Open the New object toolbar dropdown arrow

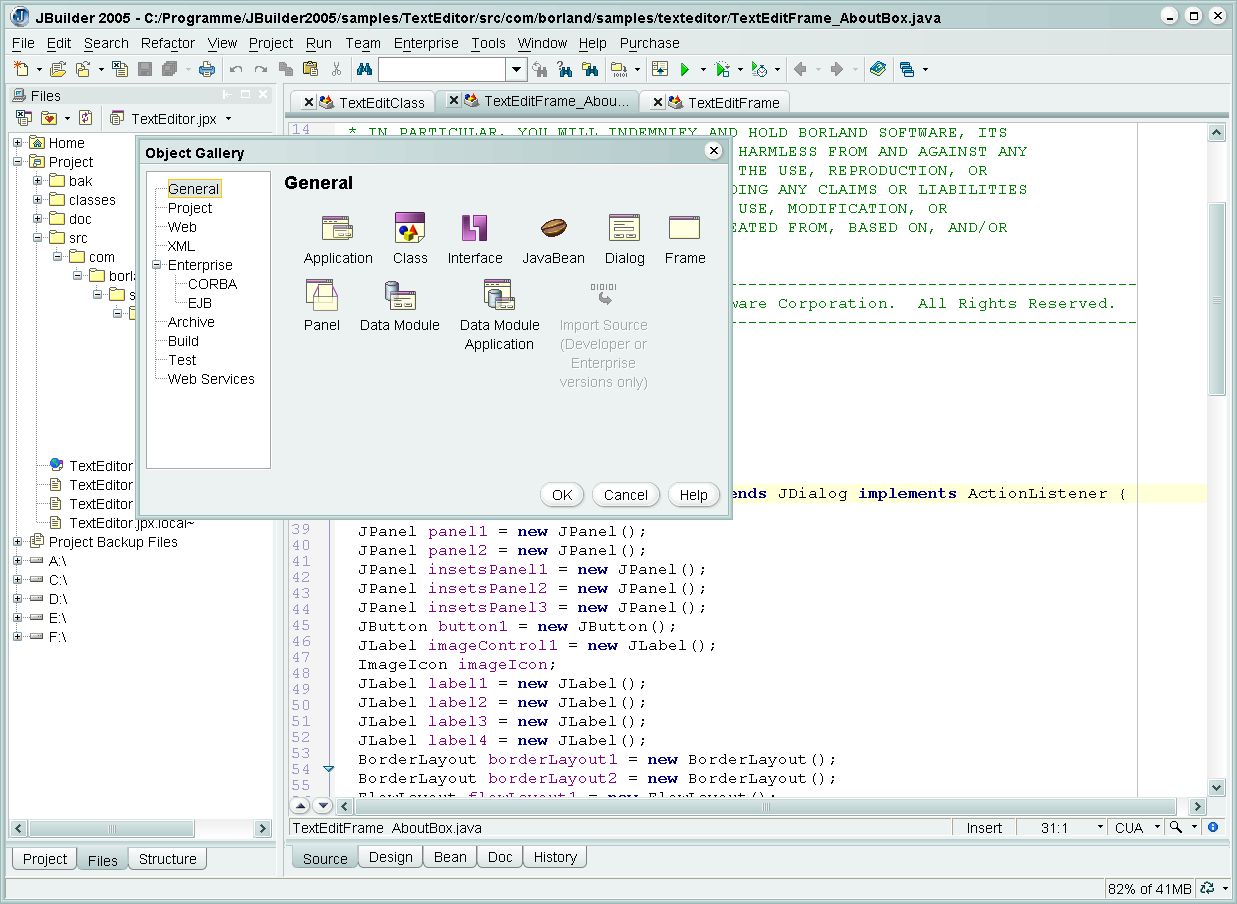pos(39,70)
